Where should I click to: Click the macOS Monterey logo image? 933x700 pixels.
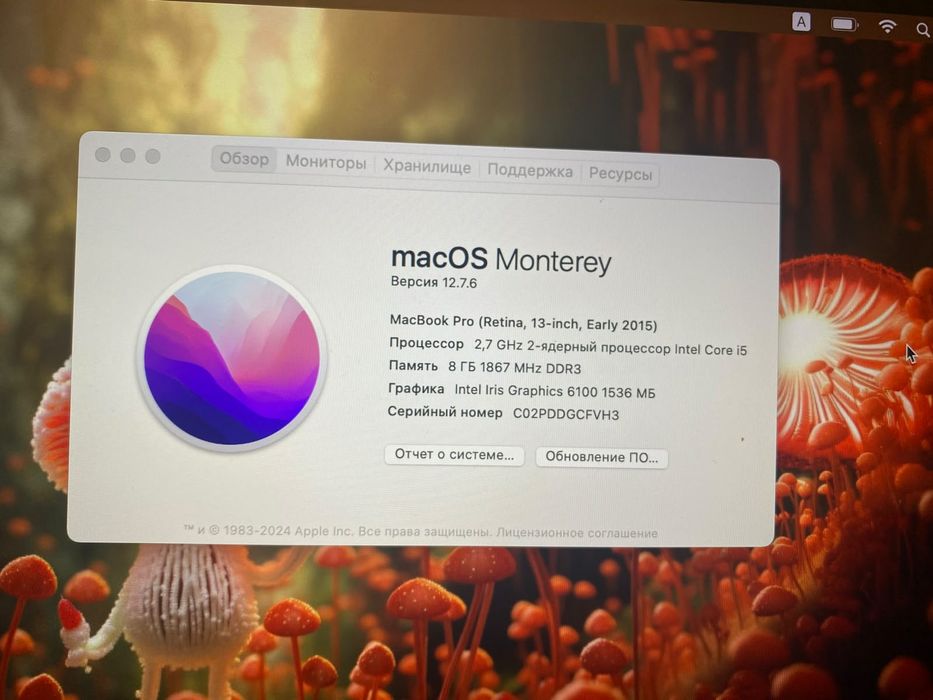click(x=231, y=359)
